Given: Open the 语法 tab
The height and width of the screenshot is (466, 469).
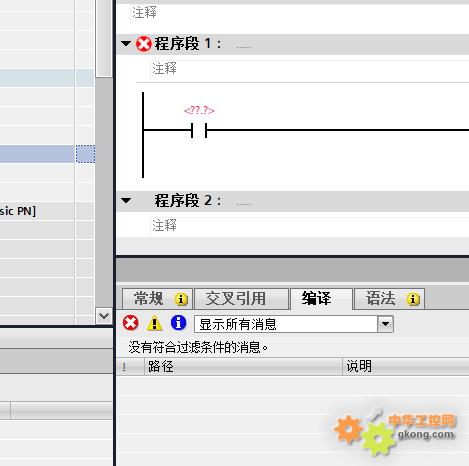Looking at the screenshot, I should (x=389, y=299).
